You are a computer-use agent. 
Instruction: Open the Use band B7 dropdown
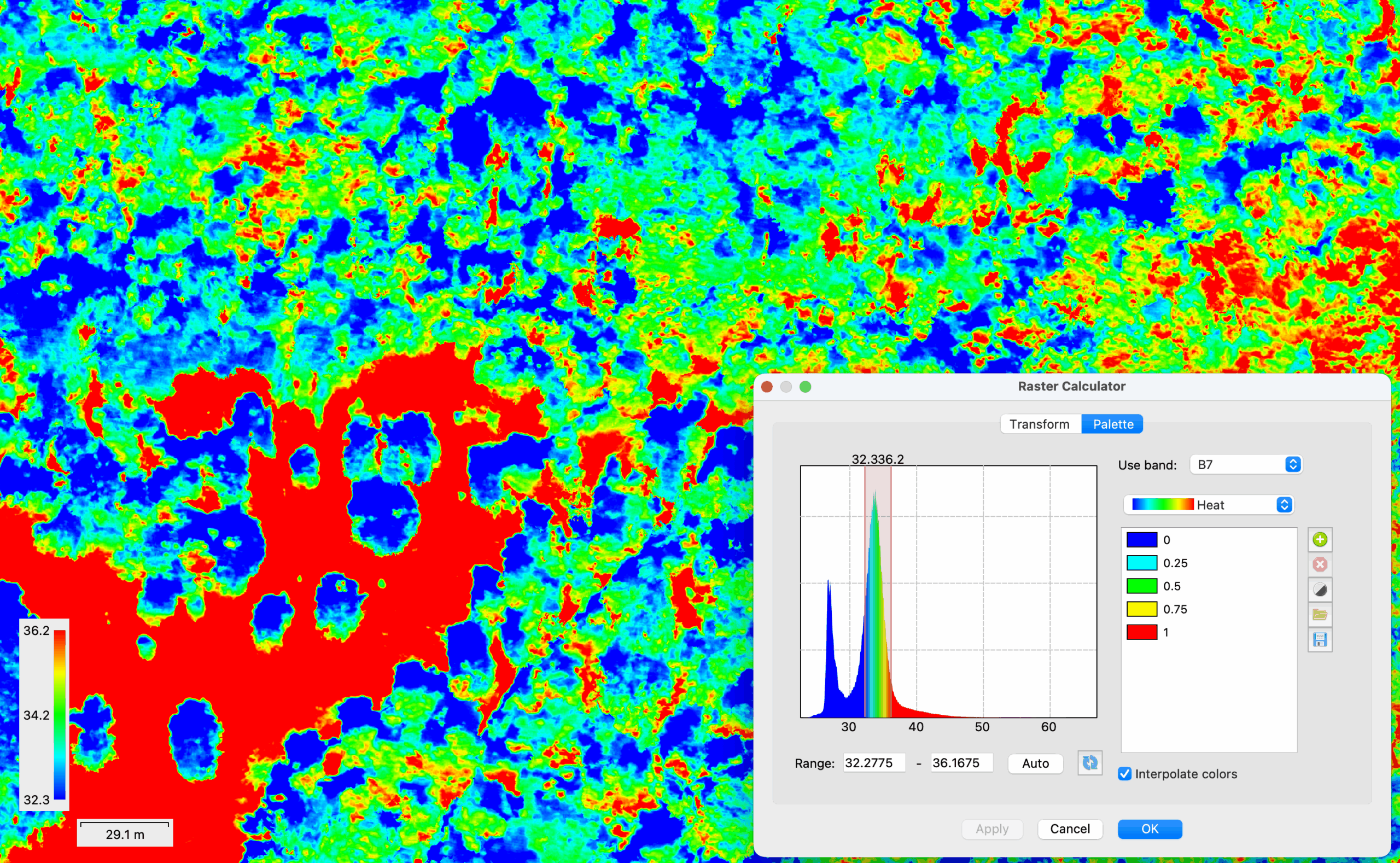(1245, 465)
